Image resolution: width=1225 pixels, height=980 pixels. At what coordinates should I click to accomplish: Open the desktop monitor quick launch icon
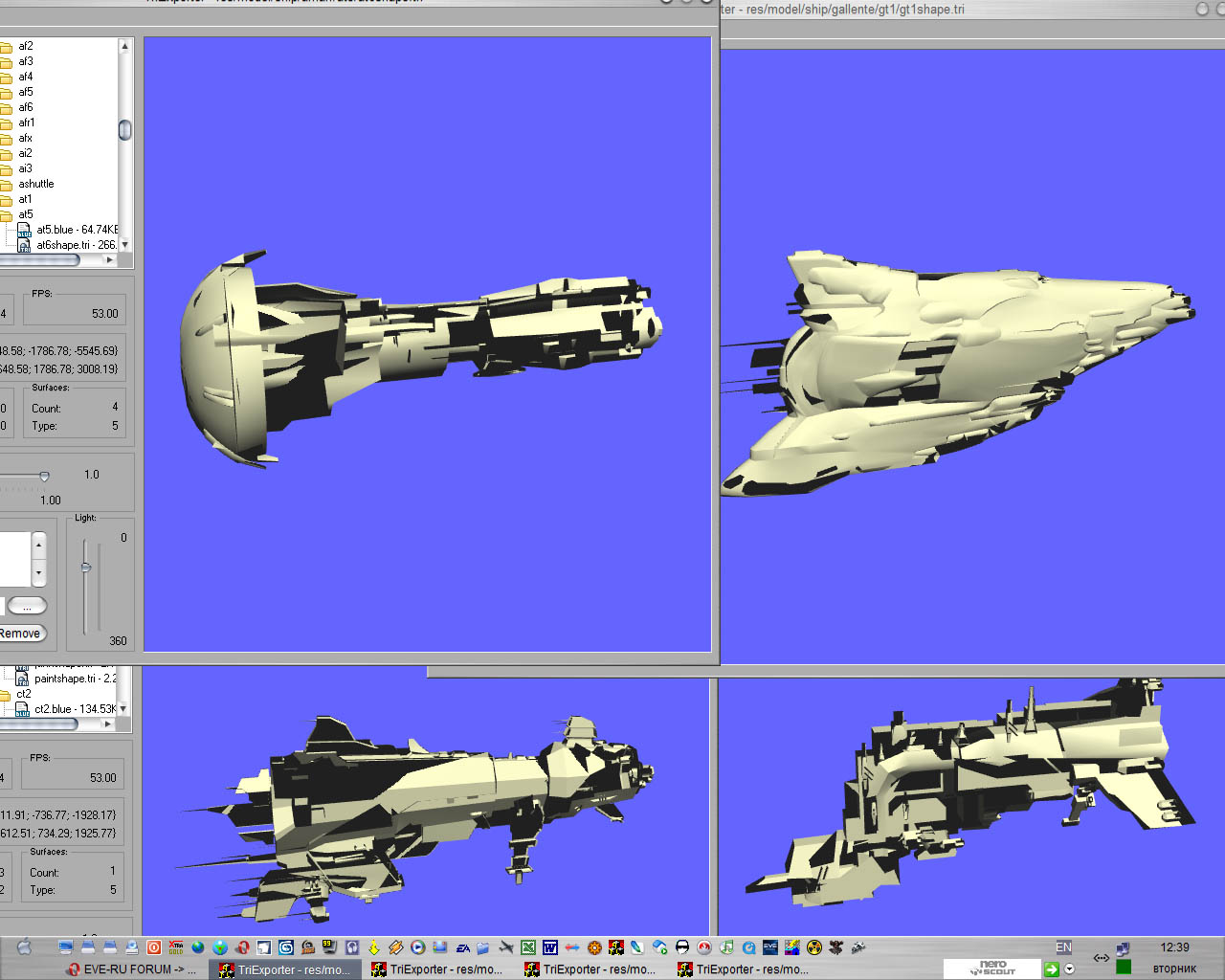[66, 947]
